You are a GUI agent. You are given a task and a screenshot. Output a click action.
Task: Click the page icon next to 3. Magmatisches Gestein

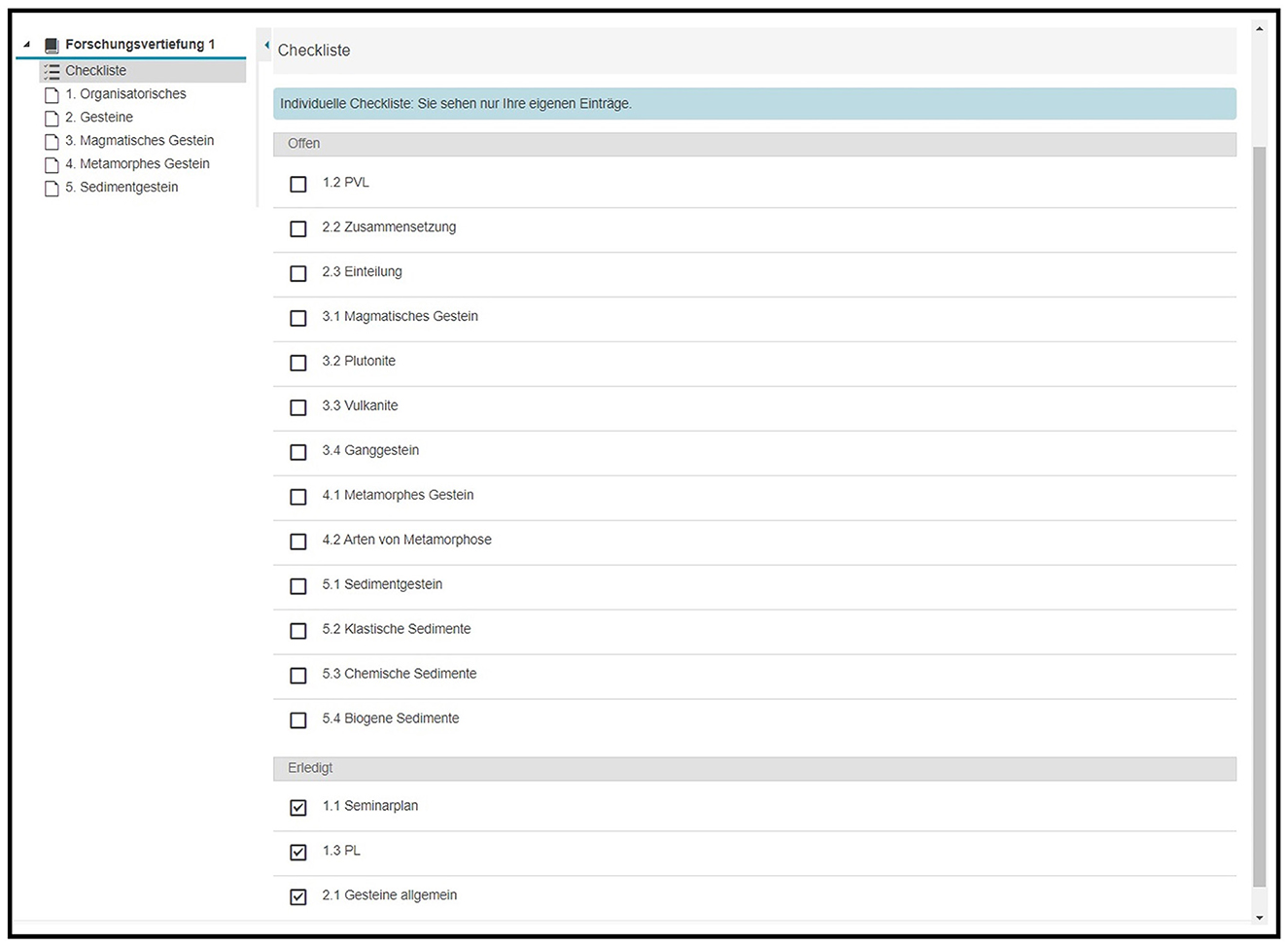pos(52,142)
